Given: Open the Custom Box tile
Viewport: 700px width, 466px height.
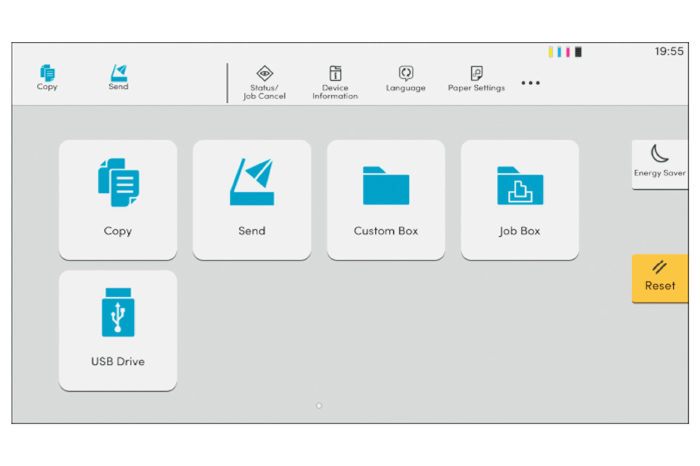Looking at the screenshot, I should (386, 199).
